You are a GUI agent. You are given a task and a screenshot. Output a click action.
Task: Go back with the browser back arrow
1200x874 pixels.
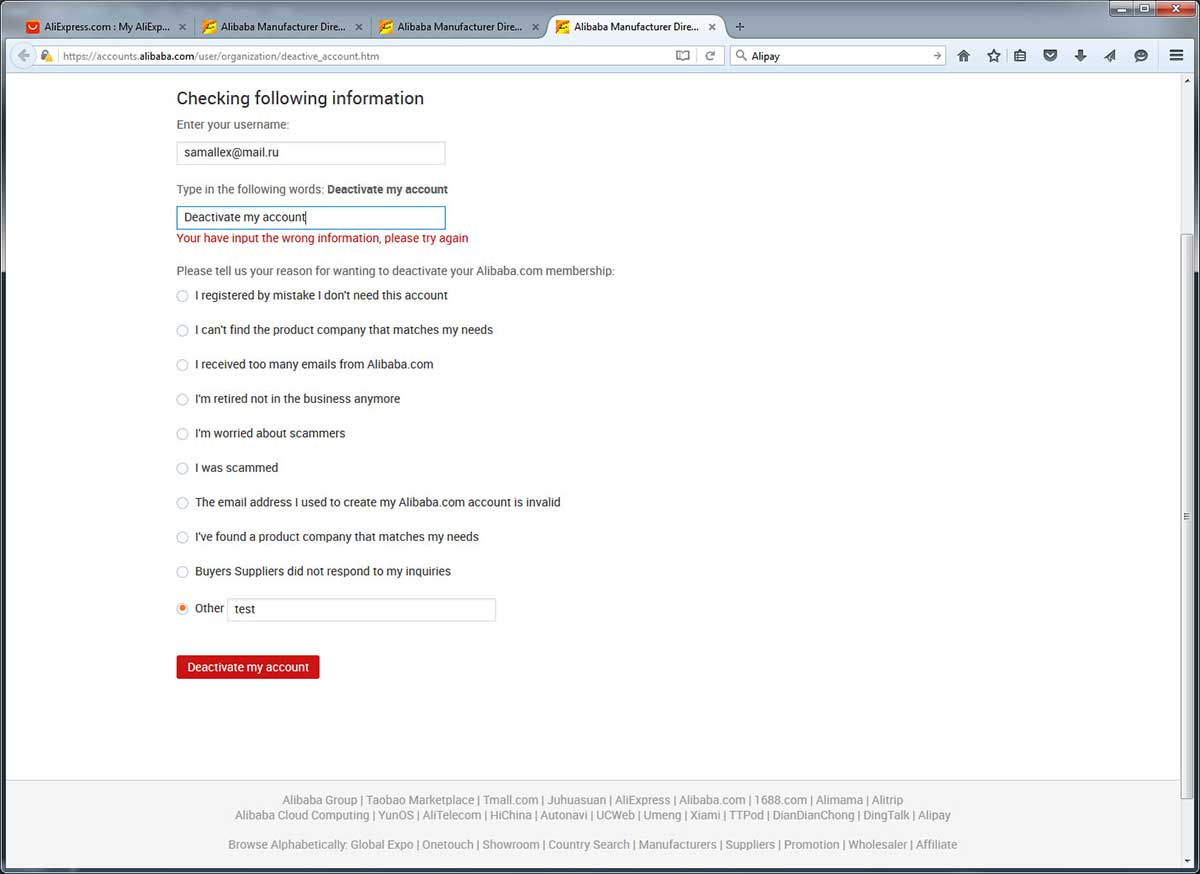(x=23, y=56)
